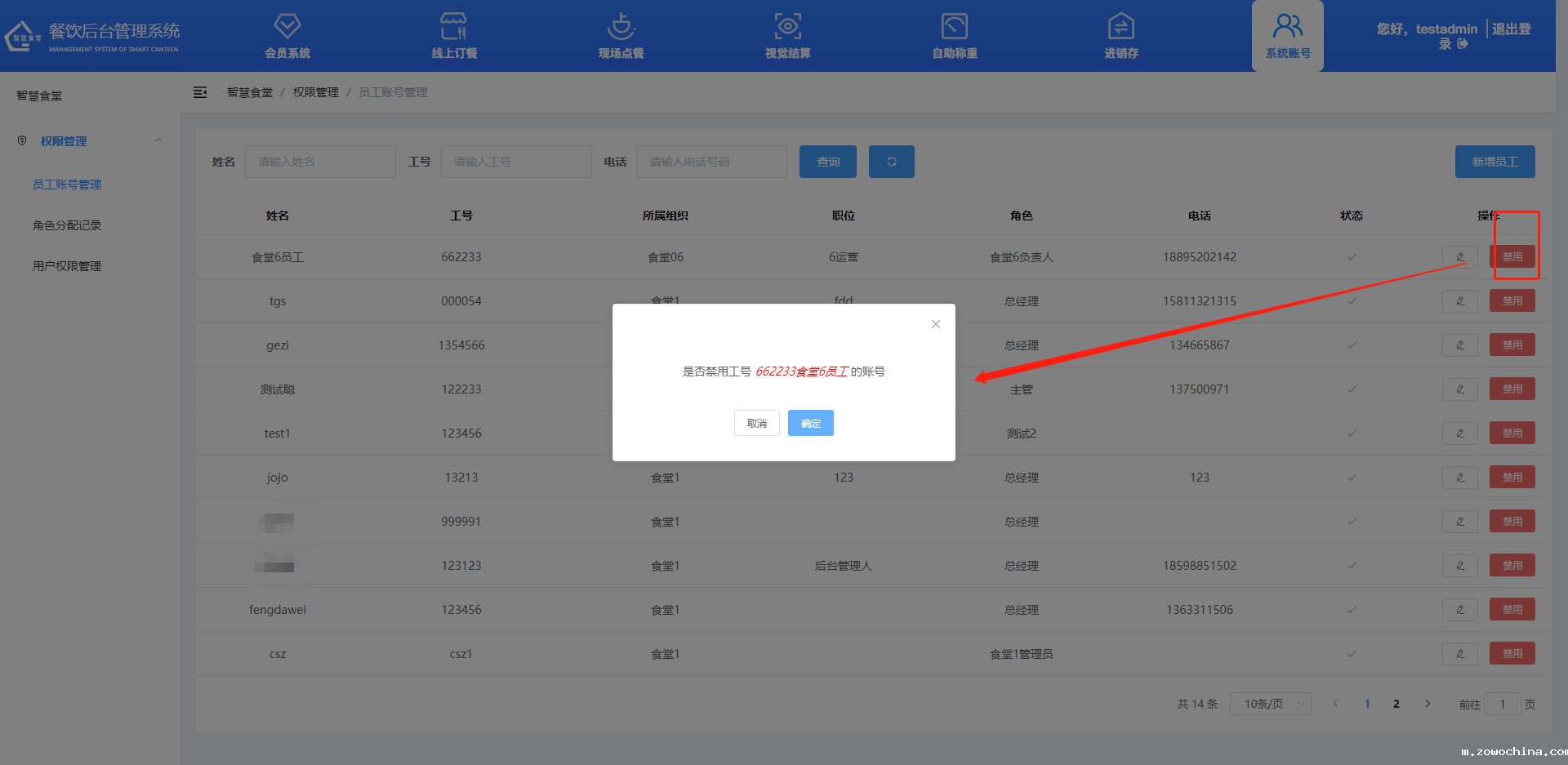
Task: Toggle 禁用 on employee csz
Action: (1512, 653)
